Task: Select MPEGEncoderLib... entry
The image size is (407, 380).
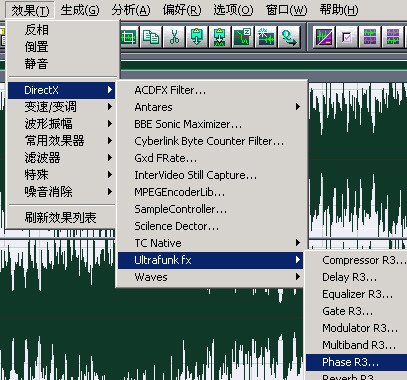Action: 211,192
